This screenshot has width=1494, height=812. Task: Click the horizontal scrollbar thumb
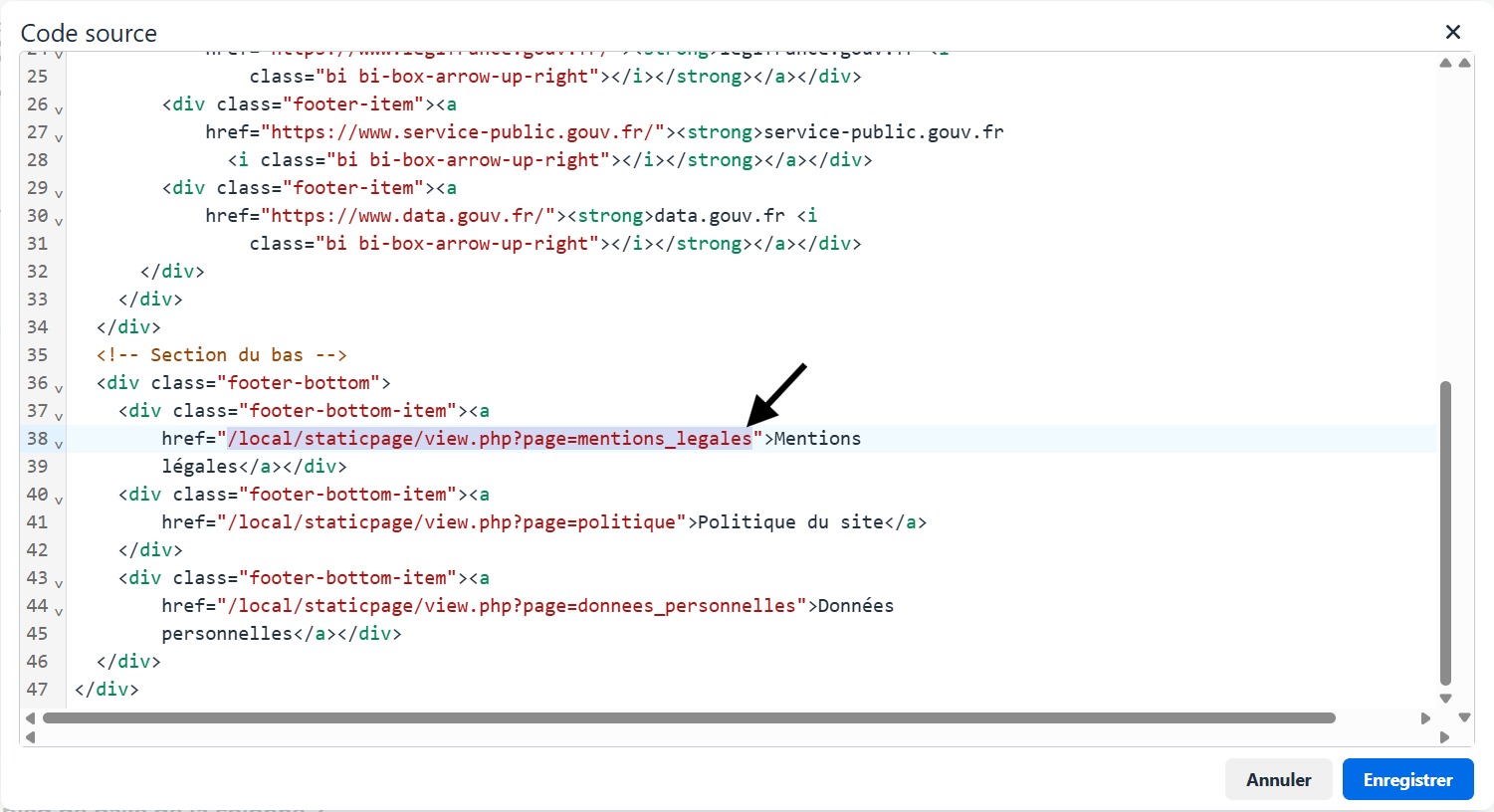[687, 717]
